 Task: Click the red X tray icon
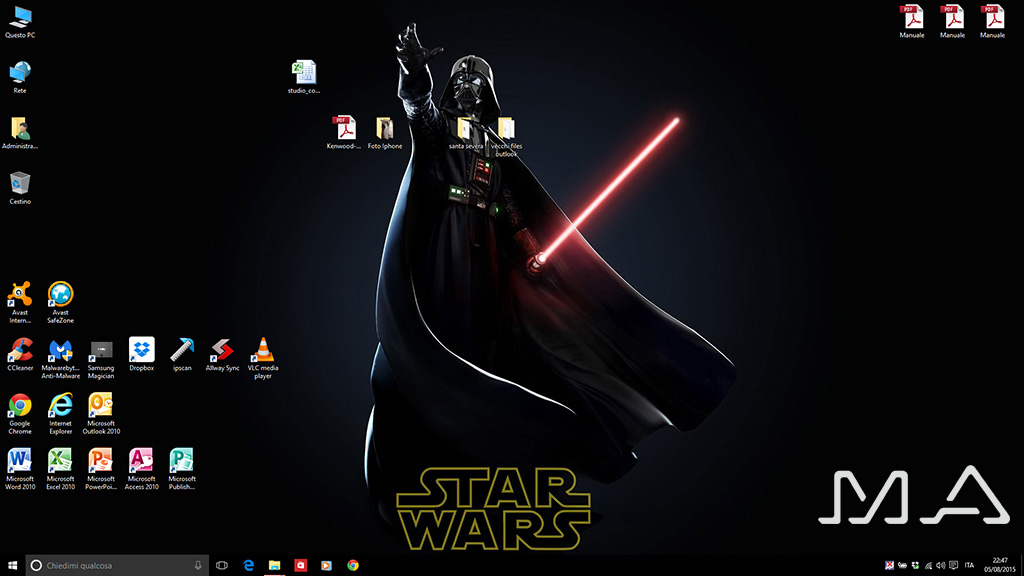point(889,566)
